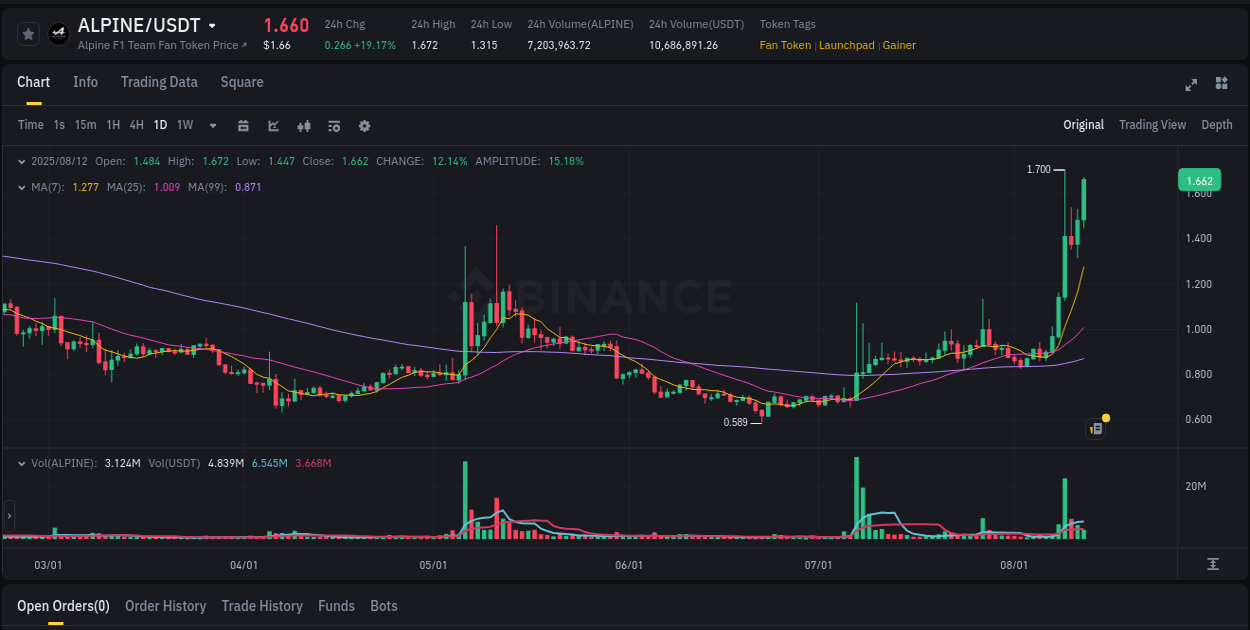Select the 1W timeframe
Image resolution: width=1250 pixels, height=630 pixels.
point(184,126)
